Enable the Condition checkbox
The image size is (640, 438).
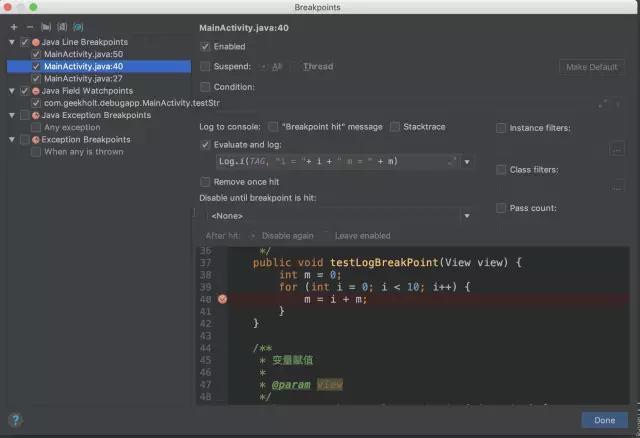(x=205, y=87)
